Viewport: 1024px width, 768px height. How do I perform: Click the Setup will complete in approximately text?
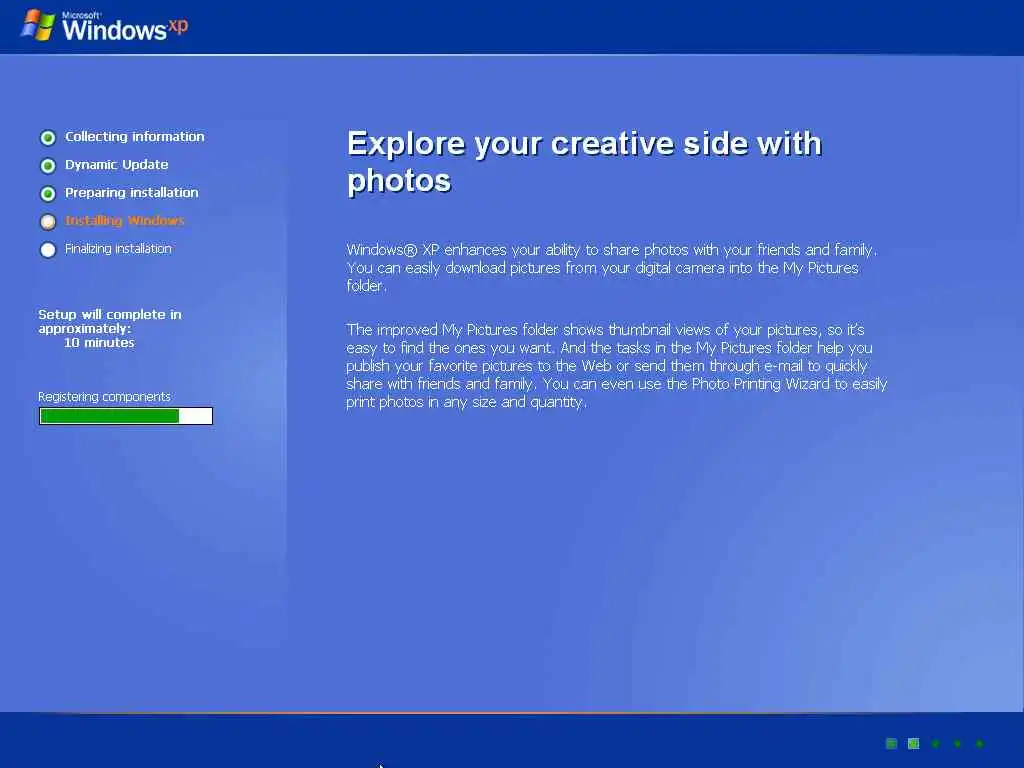(x=110, y=321)
